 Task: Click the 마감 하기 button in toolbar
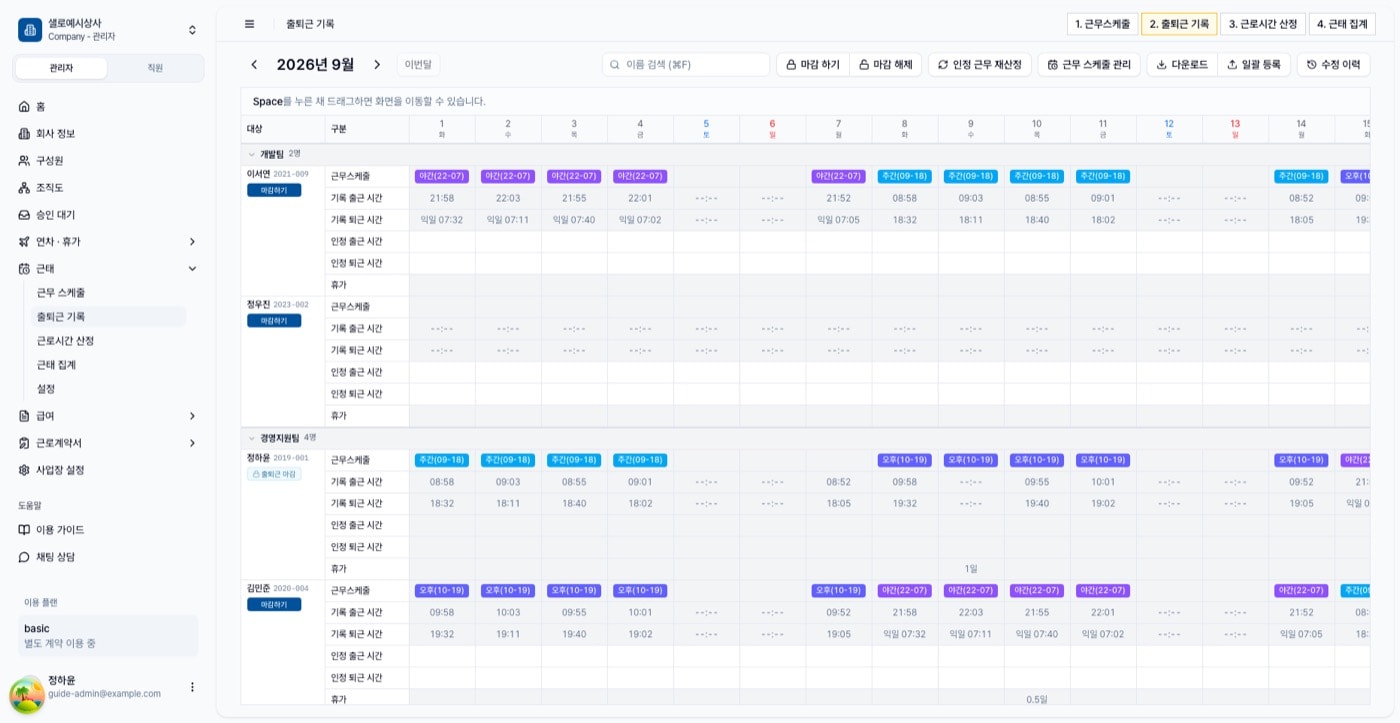[x=813, y=64]
